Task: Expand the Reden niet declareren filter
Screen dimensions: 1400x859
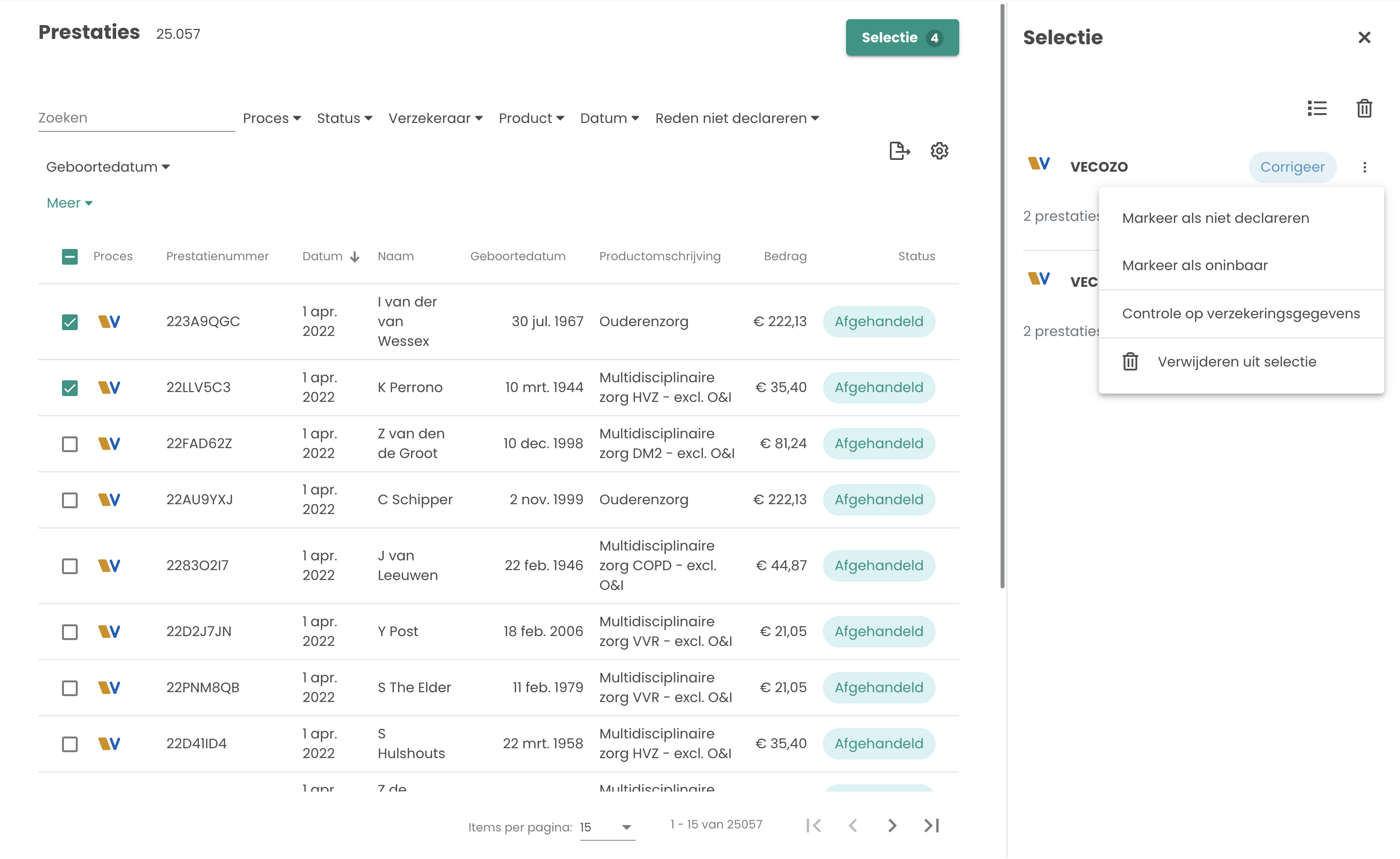Action: point(736,118)
